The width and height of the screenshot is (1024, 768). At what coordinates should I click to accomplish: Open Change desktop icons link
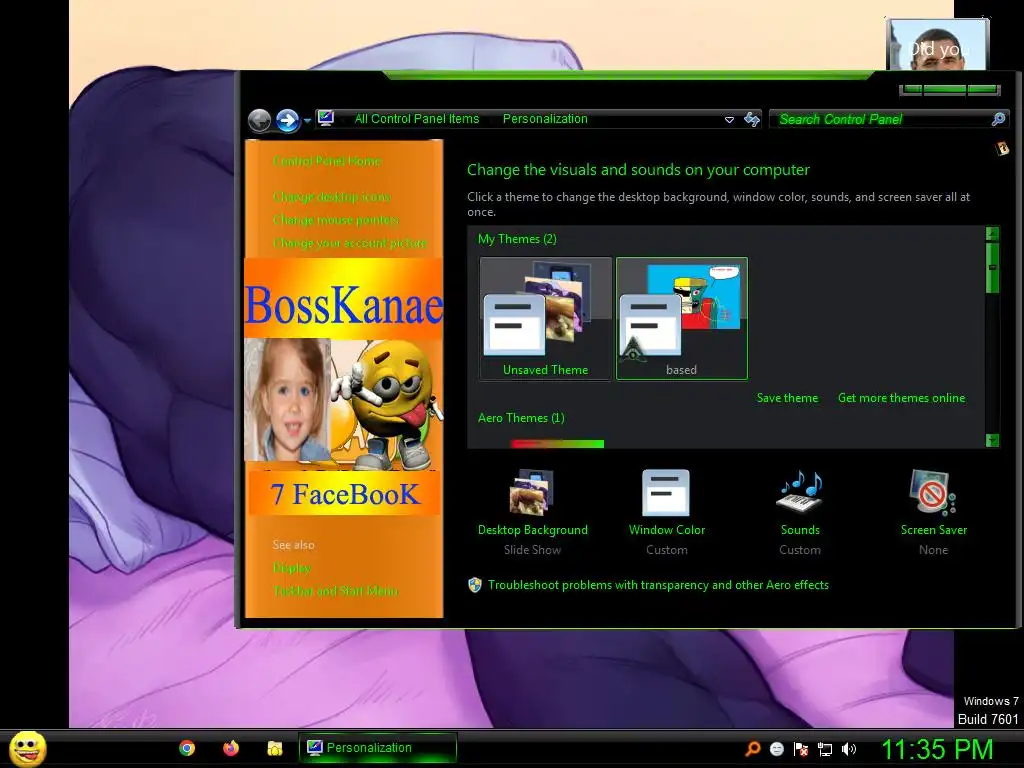[332, 197]
